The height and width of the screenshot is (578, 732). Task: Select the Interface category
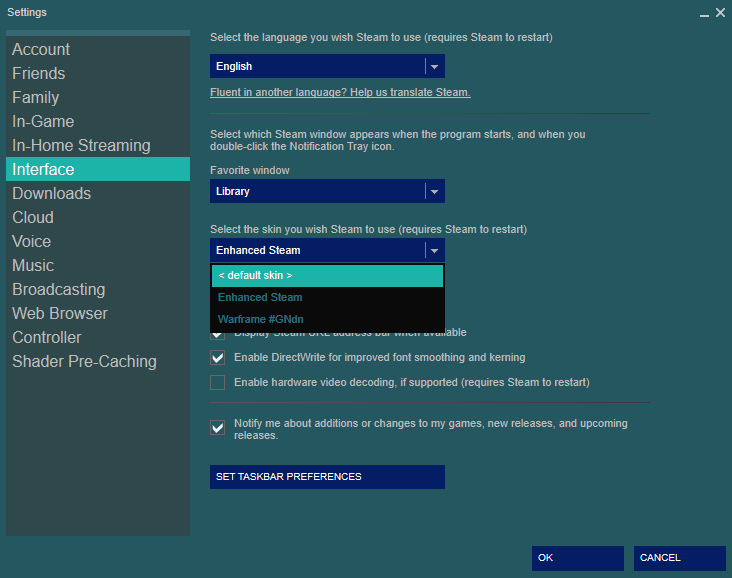click(98, 169)
